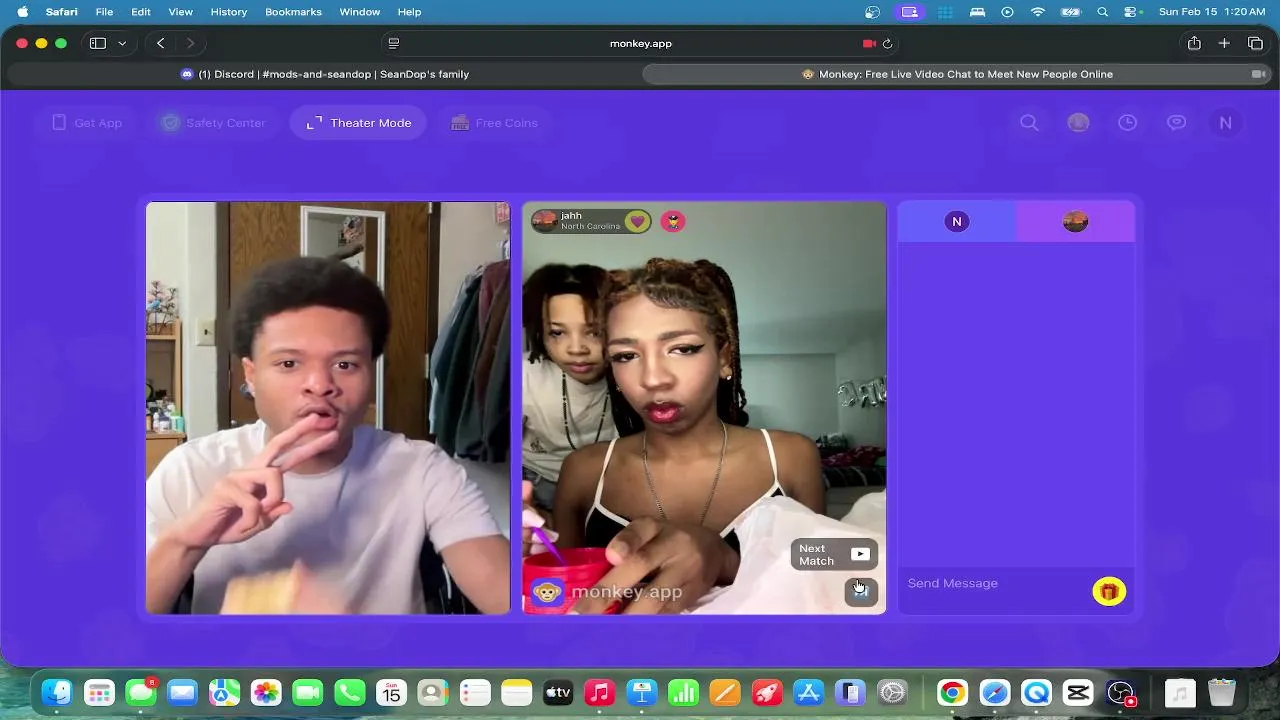The height and width of the screenshot is (720, 1280).
Task: Open Spotlight search in menu bar
Action: pos(1103,12)
